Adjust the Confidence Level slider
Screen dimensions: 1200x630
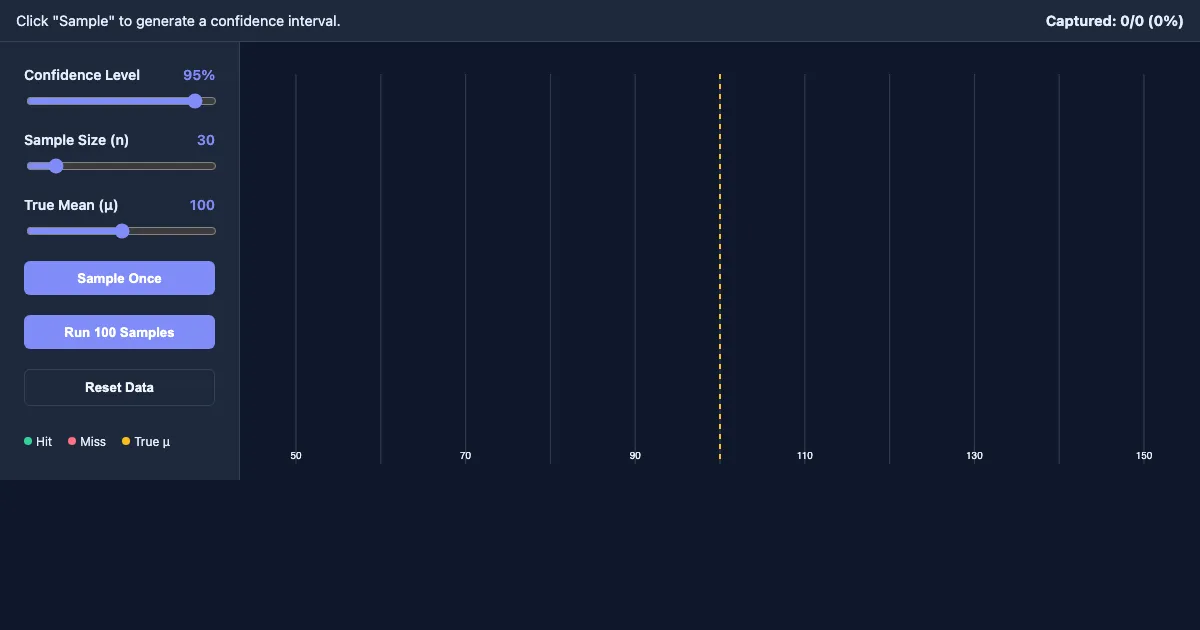click(x=120, y=101)
